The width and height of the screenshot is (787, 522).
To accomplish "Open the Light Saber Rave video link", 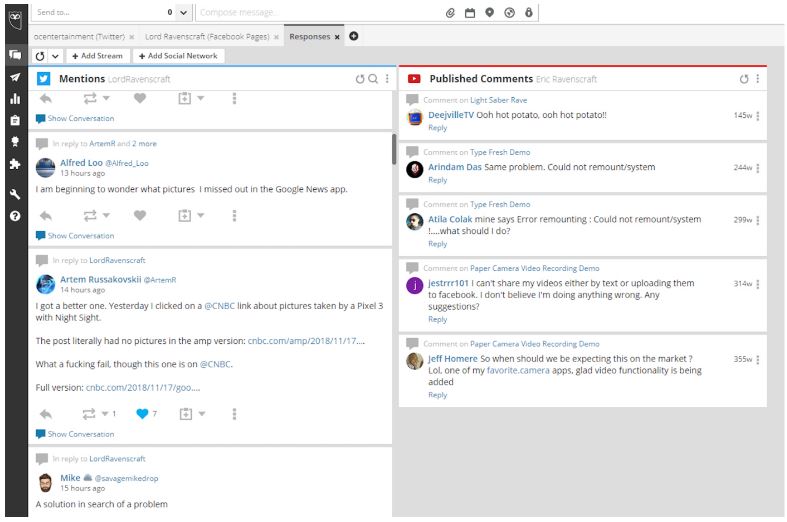I will coord(498,100).
